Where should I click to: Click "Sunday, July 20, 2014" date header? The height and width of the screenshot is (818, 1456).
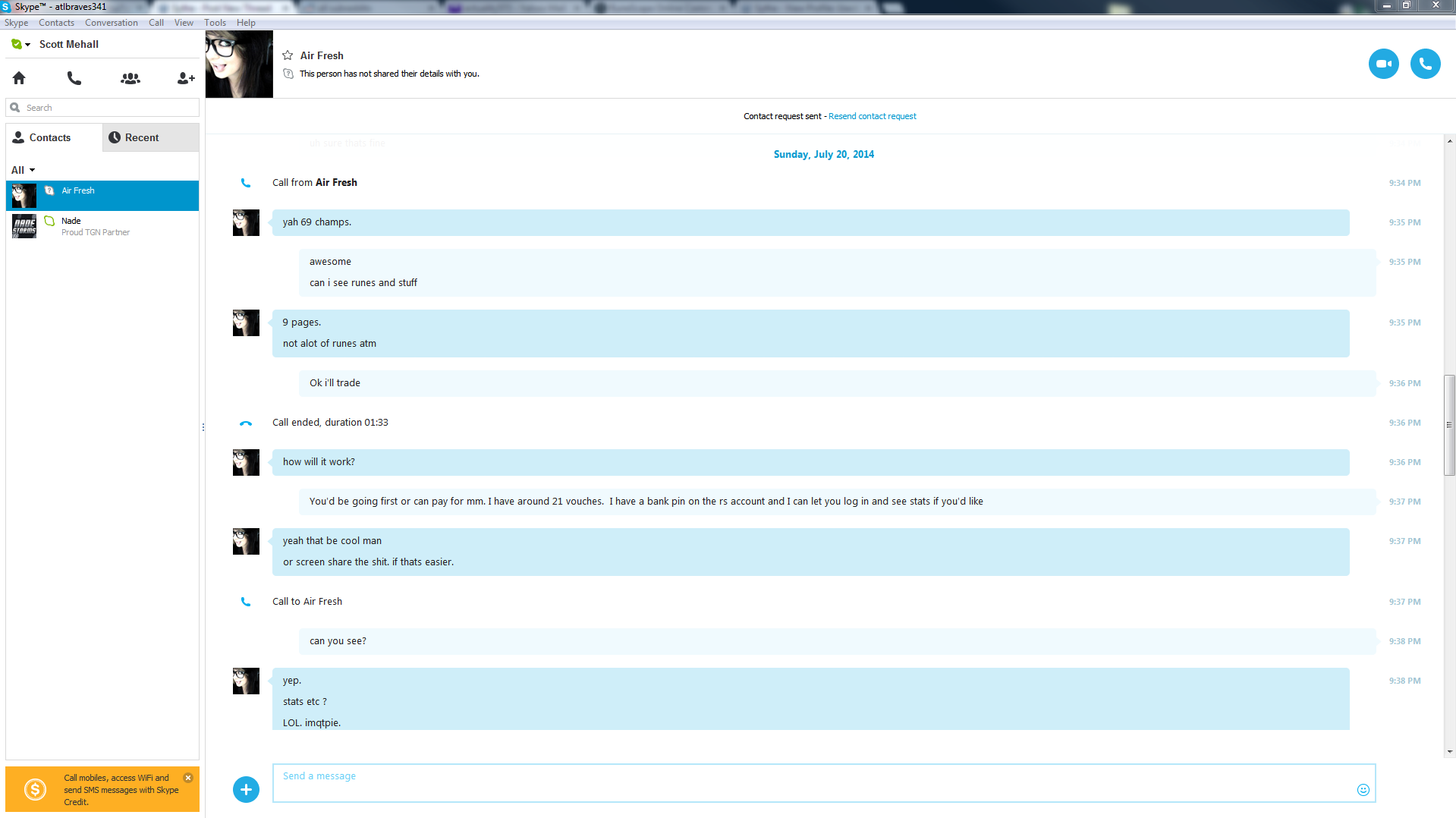pos(824,154)
